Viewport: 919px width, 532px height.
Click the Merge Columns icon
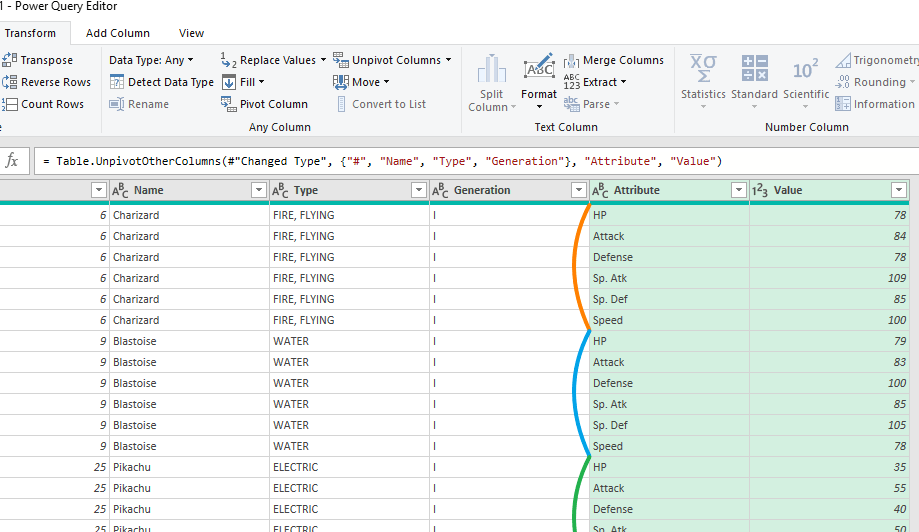click(x=571, y=60)
